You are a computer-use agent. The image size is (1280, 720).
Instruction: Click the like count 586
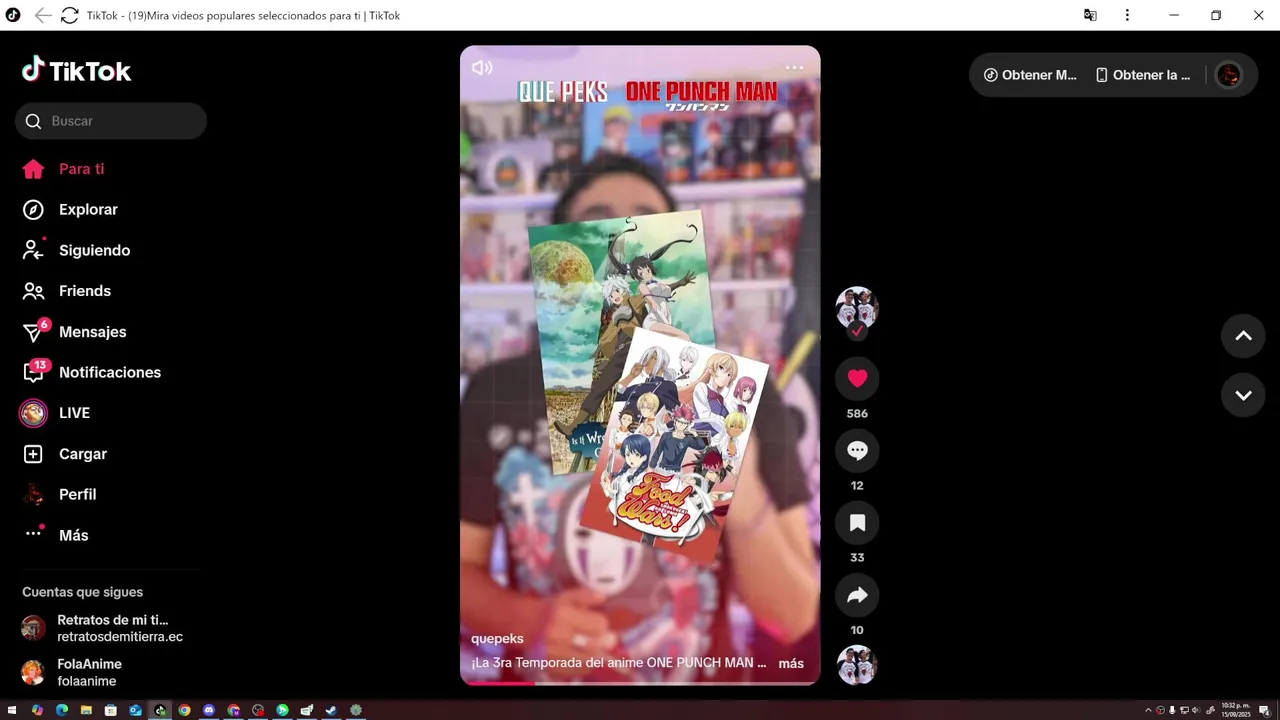pyautogui.click(x=857, y=414)
